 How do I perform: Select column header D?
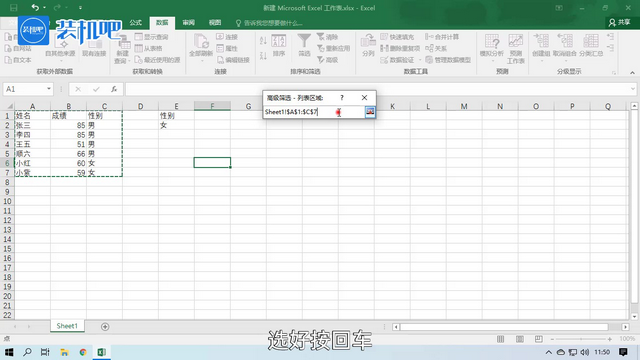click(x=140, y=106)
